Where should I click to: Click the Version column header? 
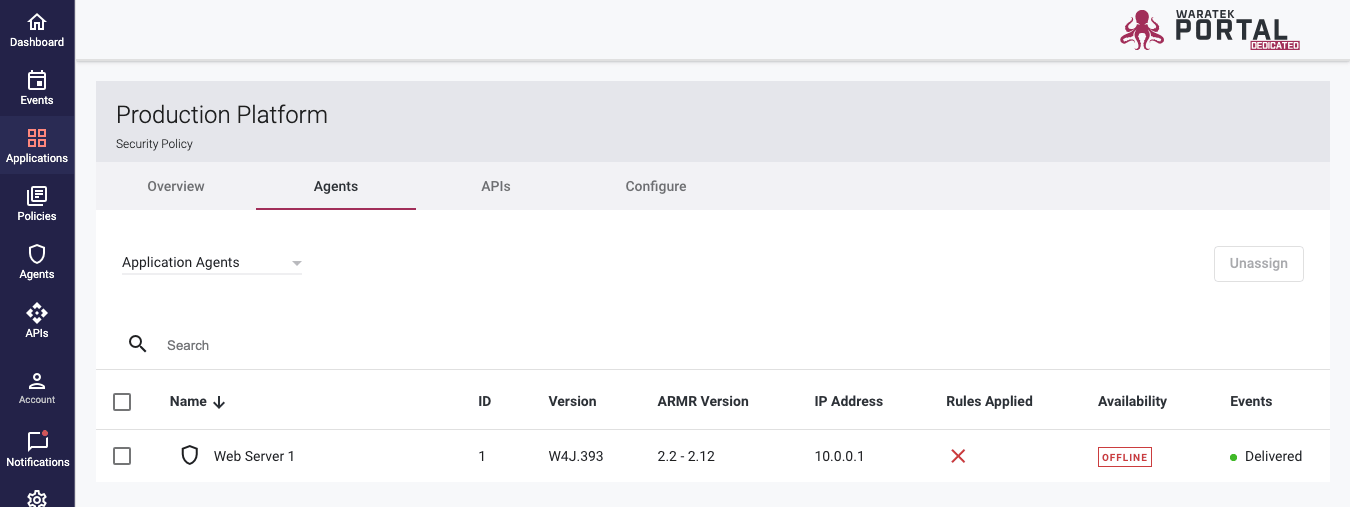tap(573, 401)
